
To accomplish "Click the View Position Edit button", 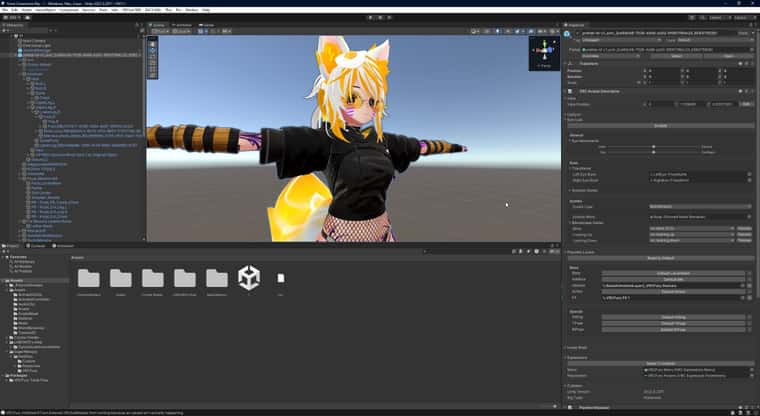I will [747, 104].
